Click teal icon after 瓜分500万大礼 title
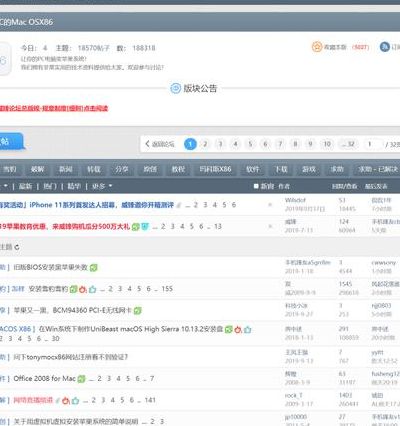The height and width of the screenshot is (426, 400). [145, 227]
